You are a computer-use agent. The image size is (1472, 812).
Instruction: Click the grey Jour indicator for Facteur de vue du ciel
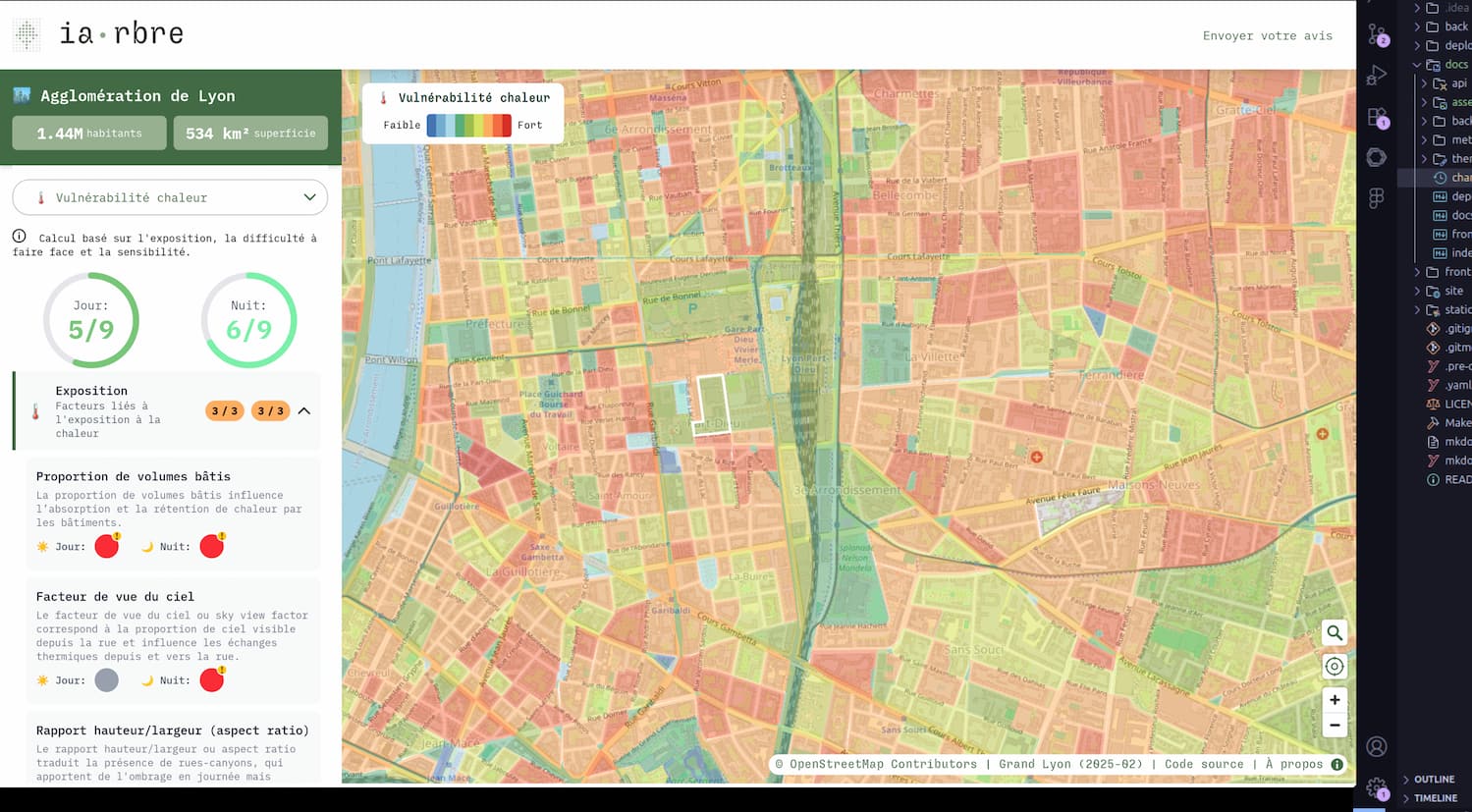(x=107, y=680)
